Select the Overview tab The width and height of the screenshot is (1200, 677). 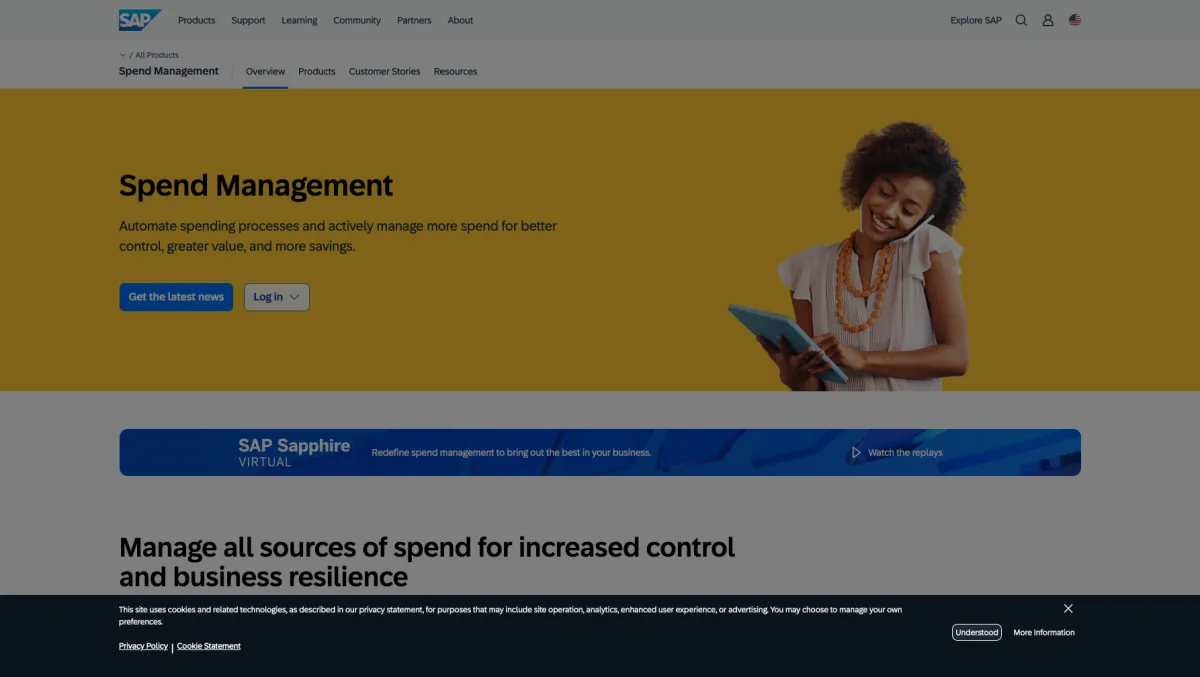tap(265, 71)
